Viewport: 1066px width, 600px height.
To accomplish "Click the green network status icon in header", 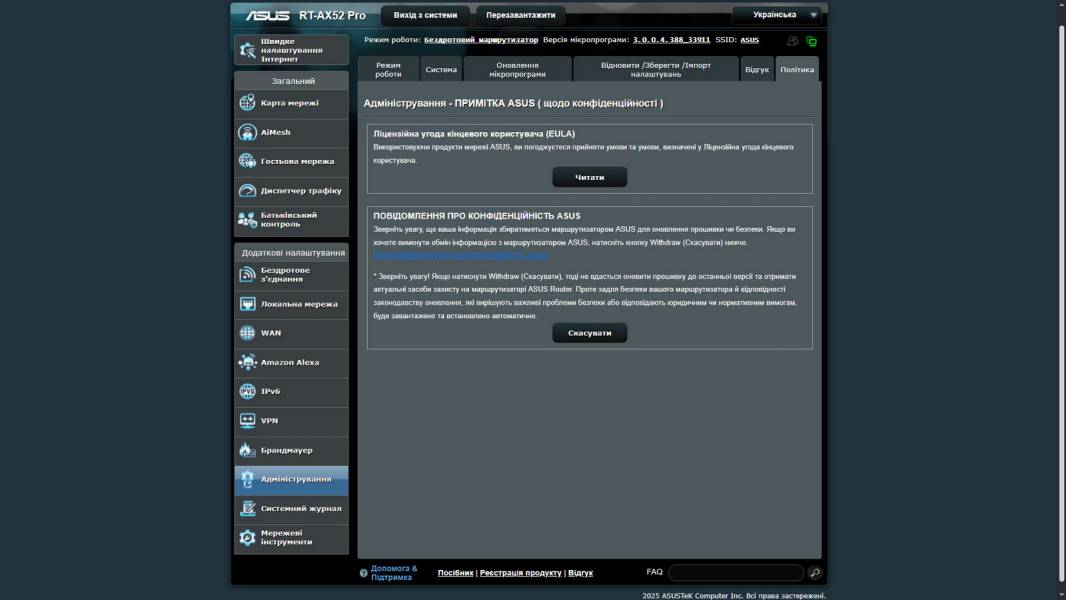I will (x=811, y=41).
